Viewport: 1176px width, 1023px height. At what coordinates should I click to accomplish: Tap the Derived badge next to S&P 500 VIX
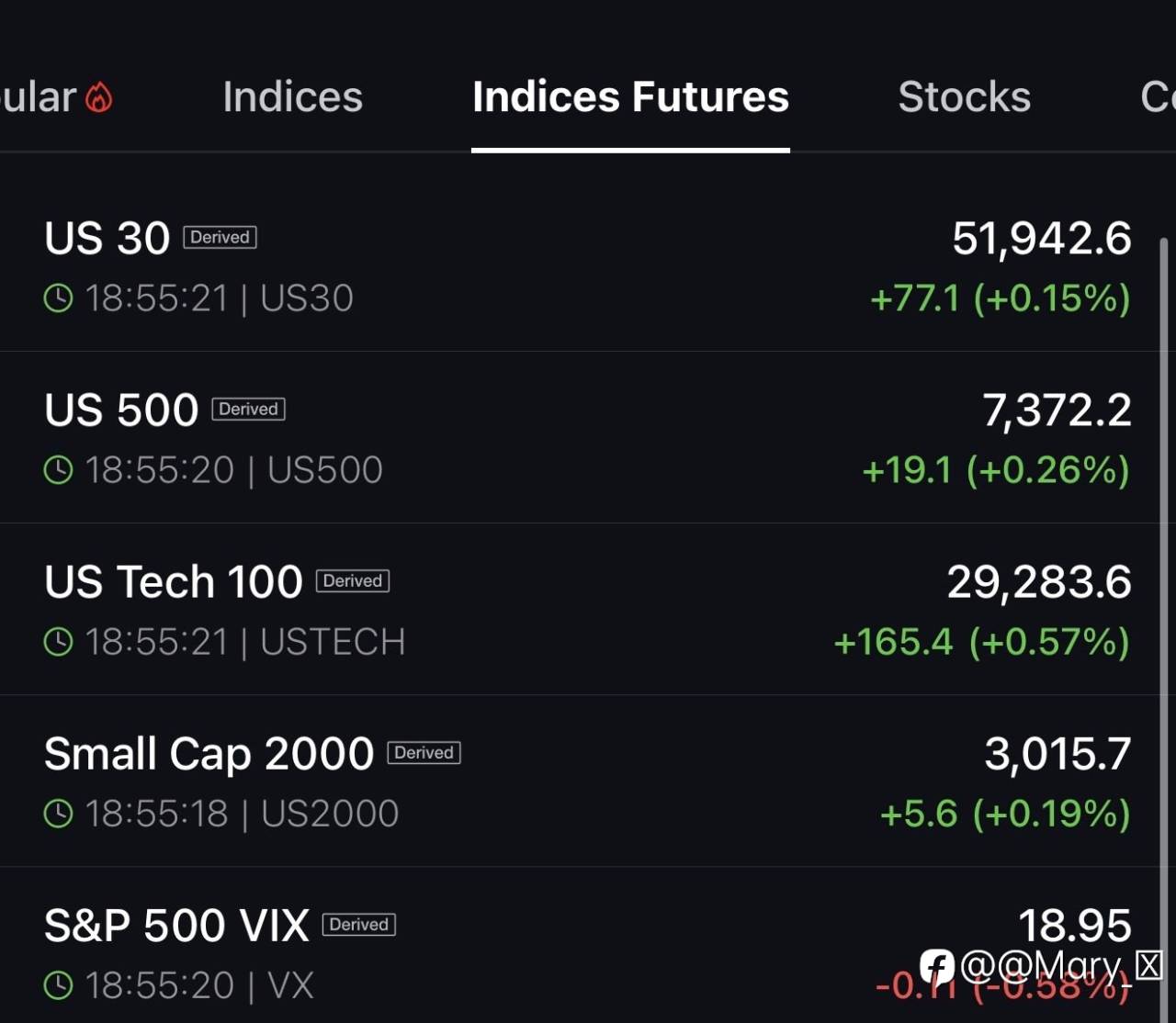[359, 924]
